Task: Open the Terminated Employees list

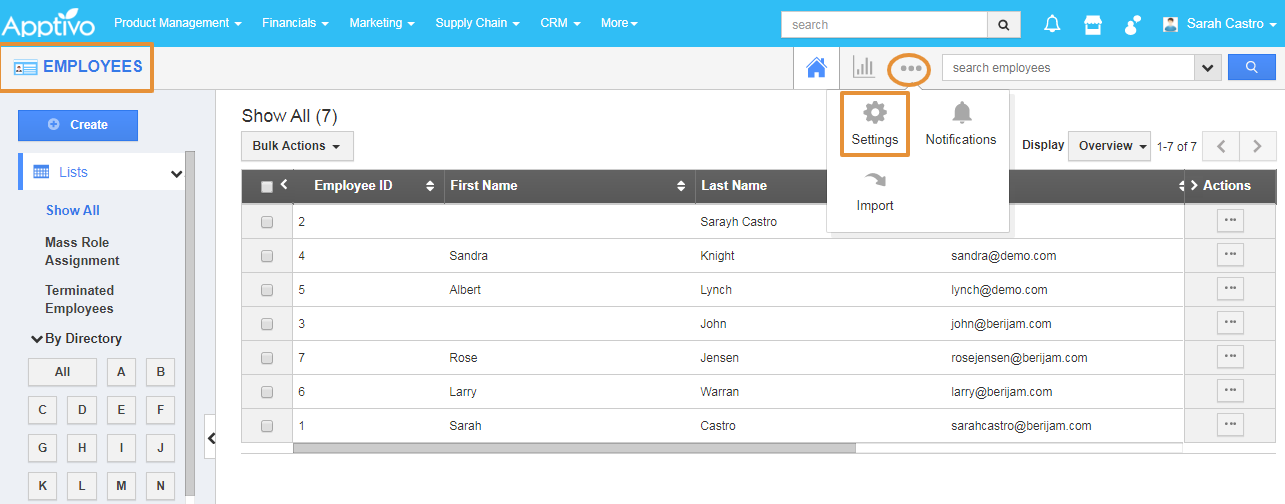Action: 79,300
